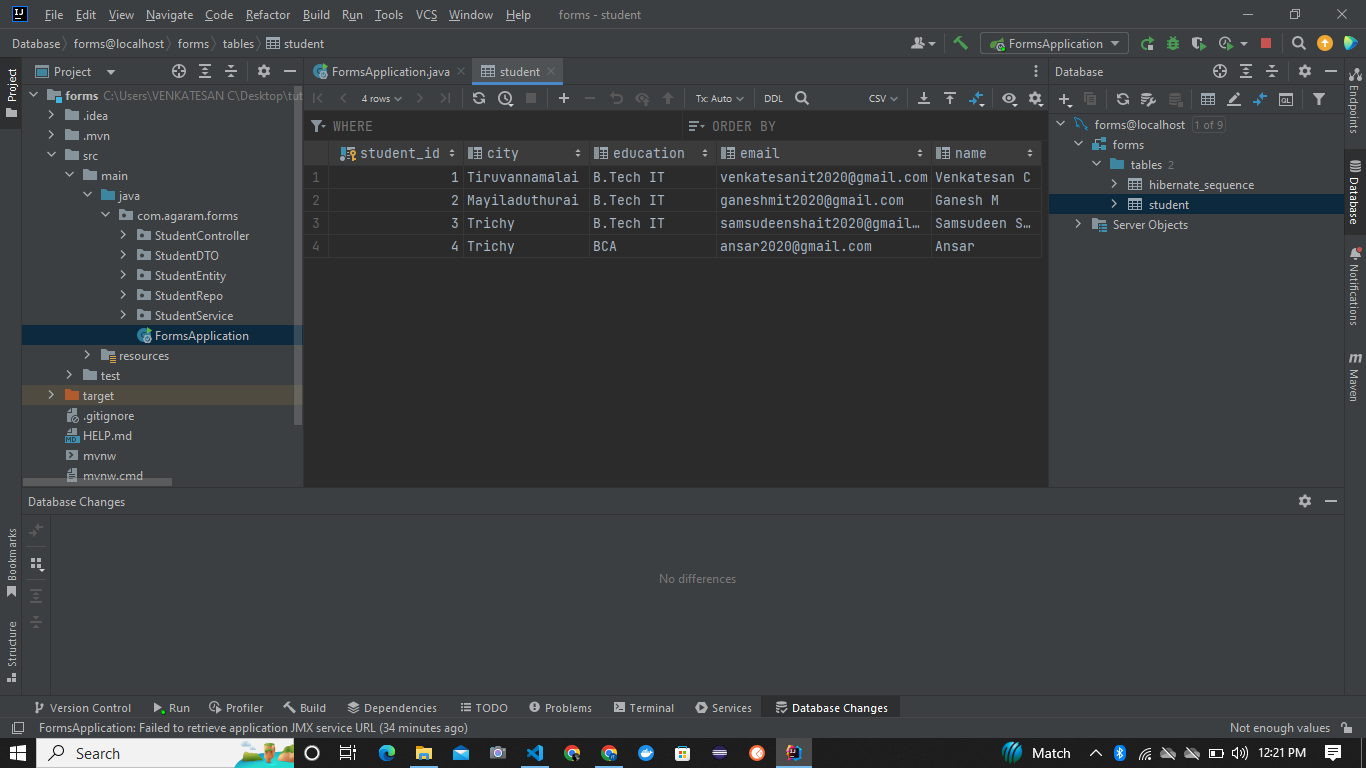Viewport: 1366px width, 768px height.
Task: Open Terminal tool window tab
Action: [644, 707]
